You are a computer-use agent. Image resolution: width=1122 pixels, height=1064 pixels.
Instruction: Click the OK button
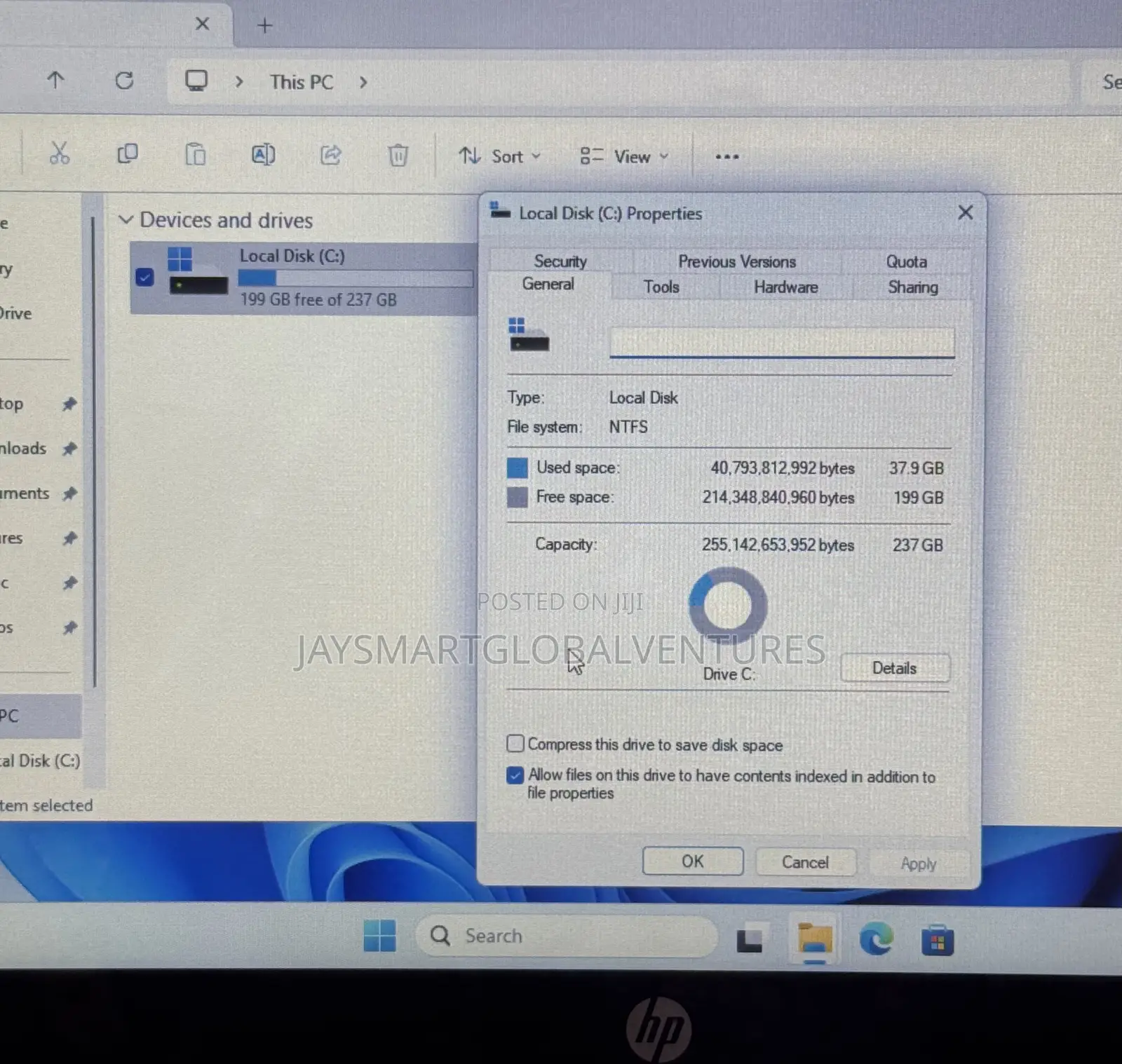point(693,861)
